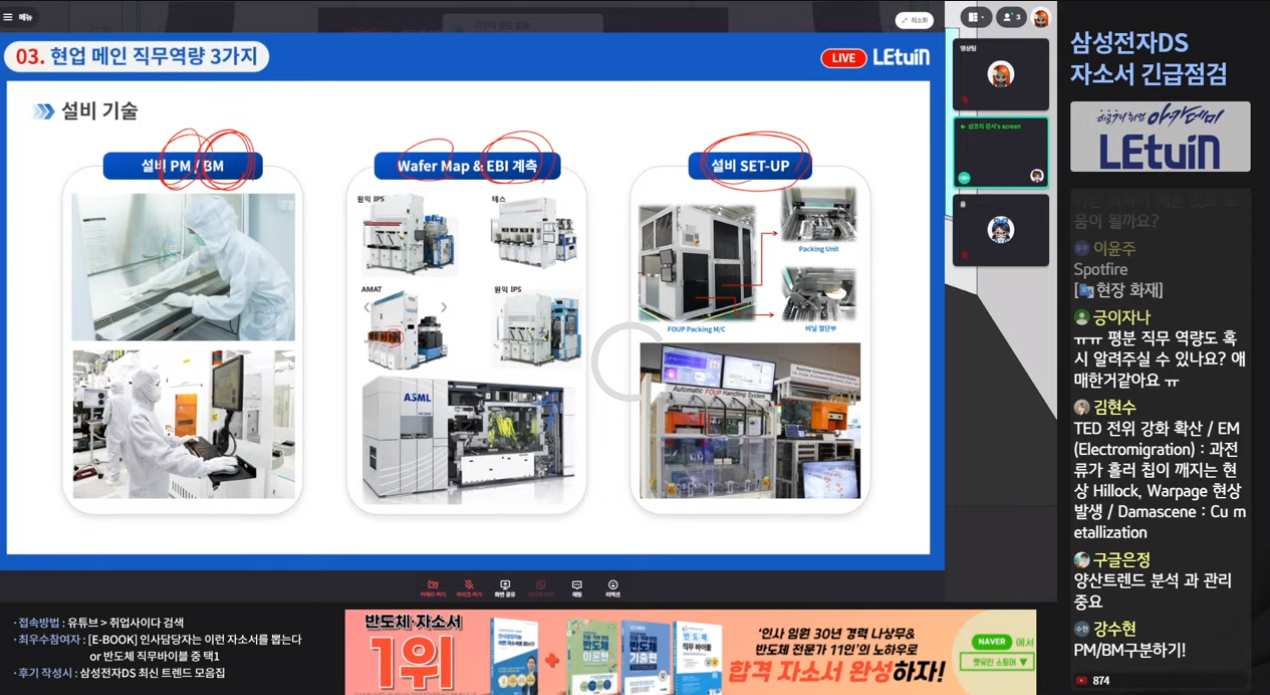This screenshot has height=695, width=1270.
Task: Click the Automatic FOUP Handling System photo
Action: coord(750,421)
